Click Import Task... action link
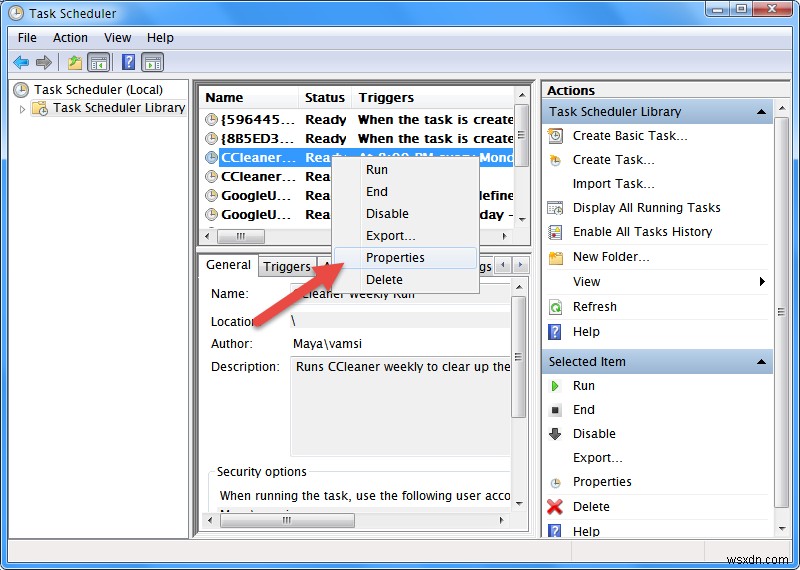Viewport: 800px width, 570px height. (x=613, y=184)
